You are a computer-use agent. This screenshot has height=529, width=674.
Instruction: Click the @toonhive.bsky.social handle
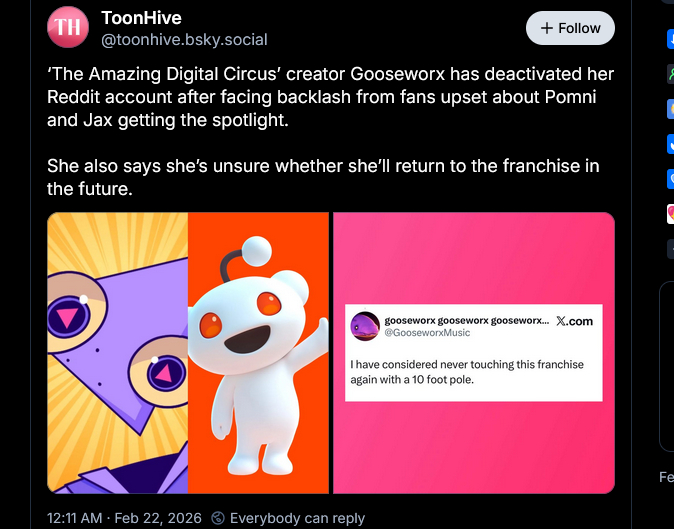184,40
